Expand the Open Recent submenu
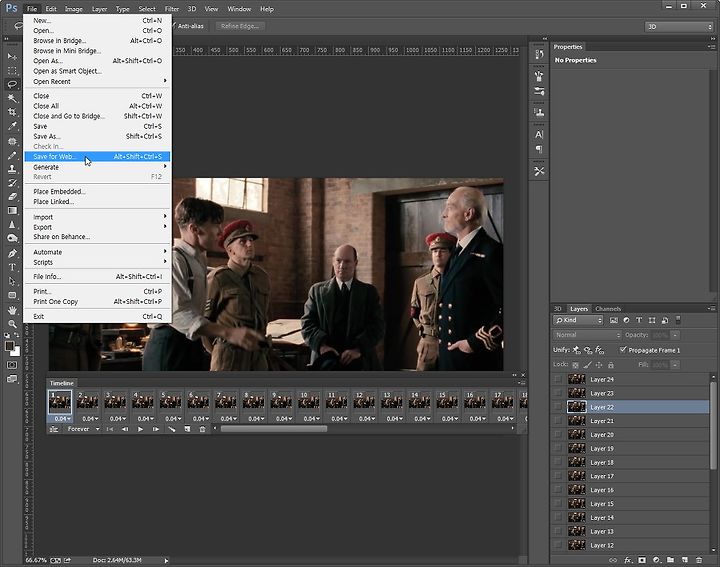Viewport: 720px width, 567px height. point(97,81)
